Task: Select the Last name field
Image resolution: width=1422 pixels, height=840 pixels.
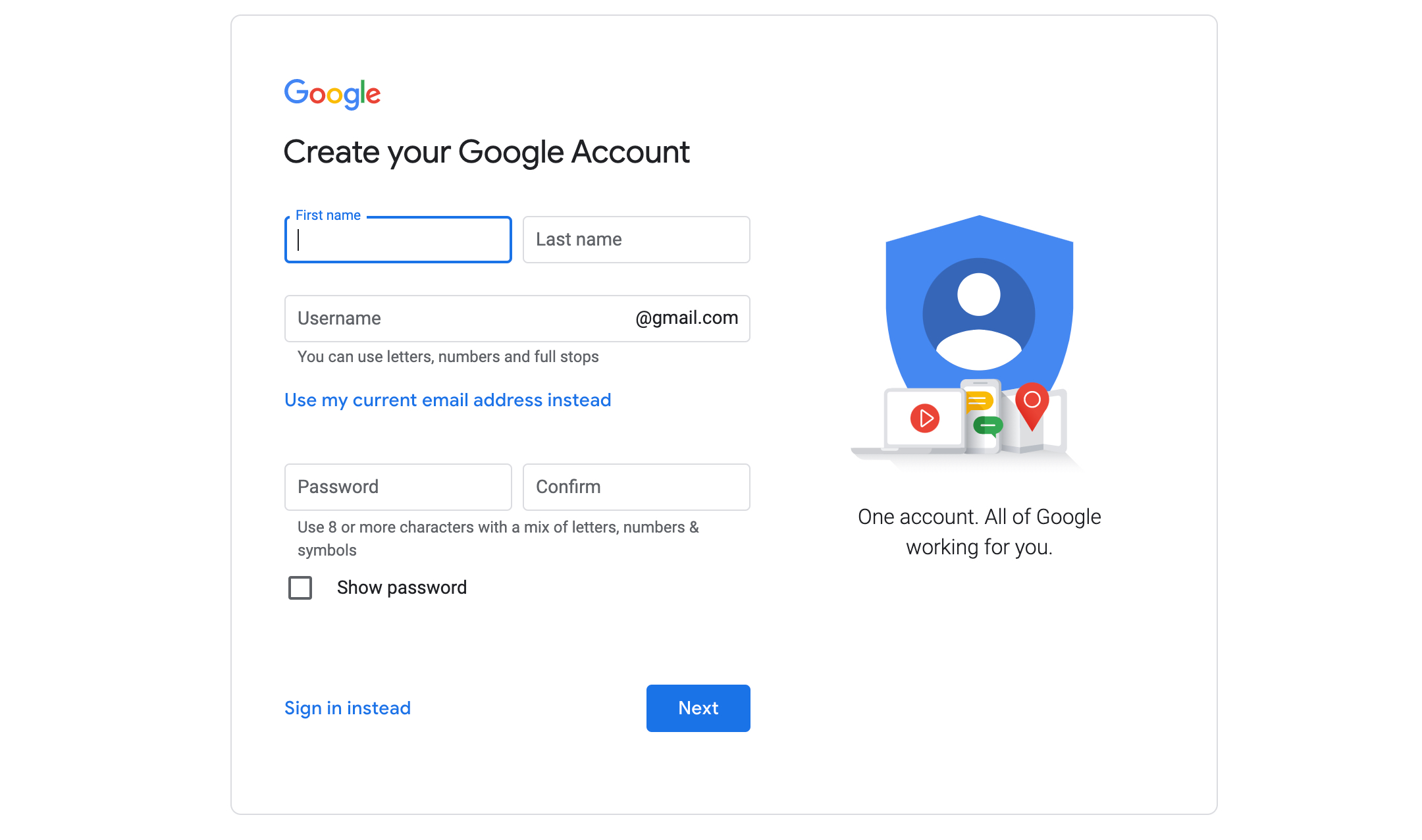Action: pyautogui.click(x=637, y=240)
